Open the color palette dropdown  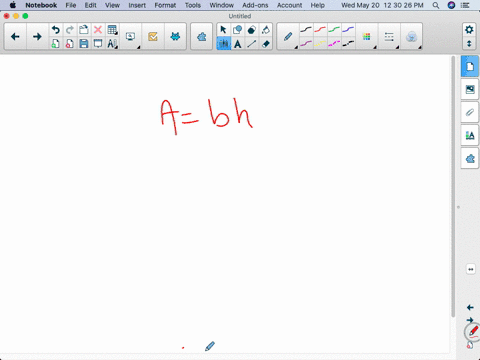pos(367,37)
